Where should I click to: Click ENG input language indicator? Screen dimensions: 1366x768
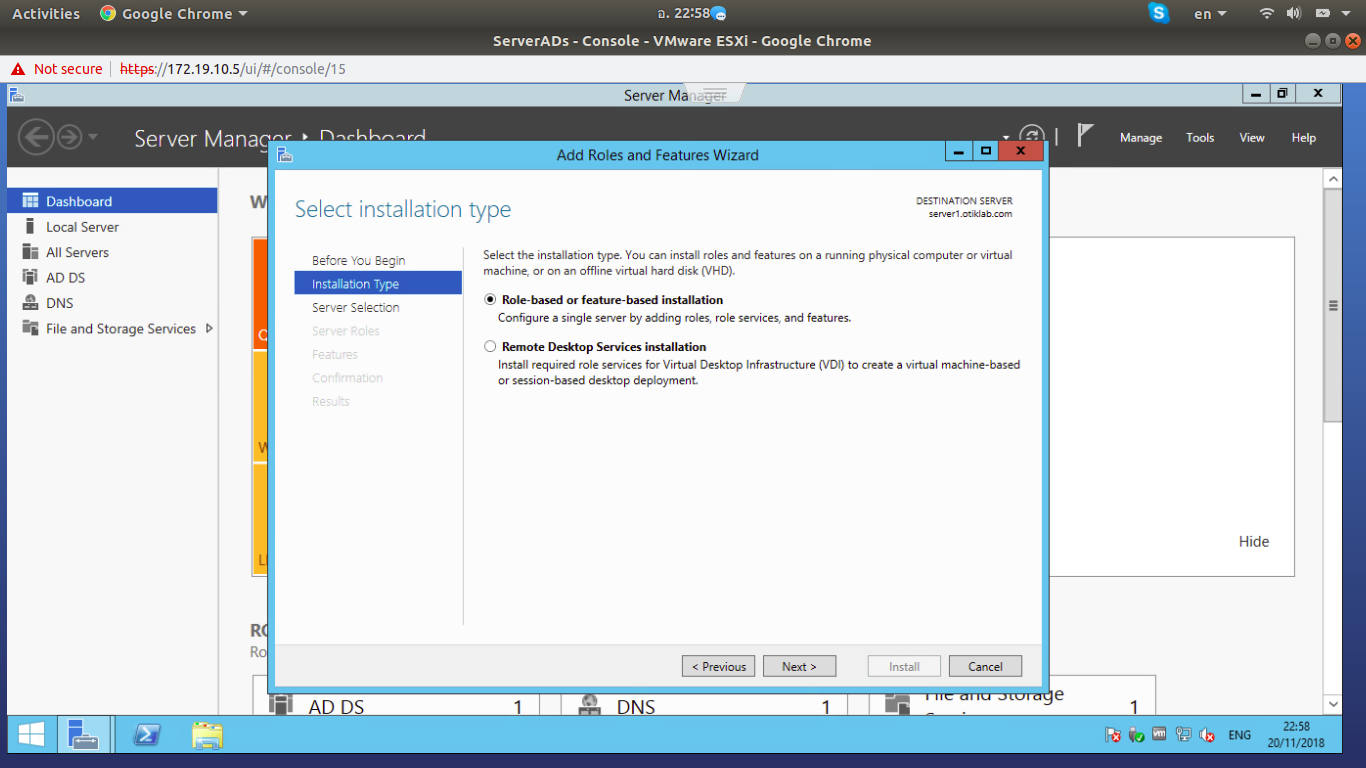(1240, 735)
